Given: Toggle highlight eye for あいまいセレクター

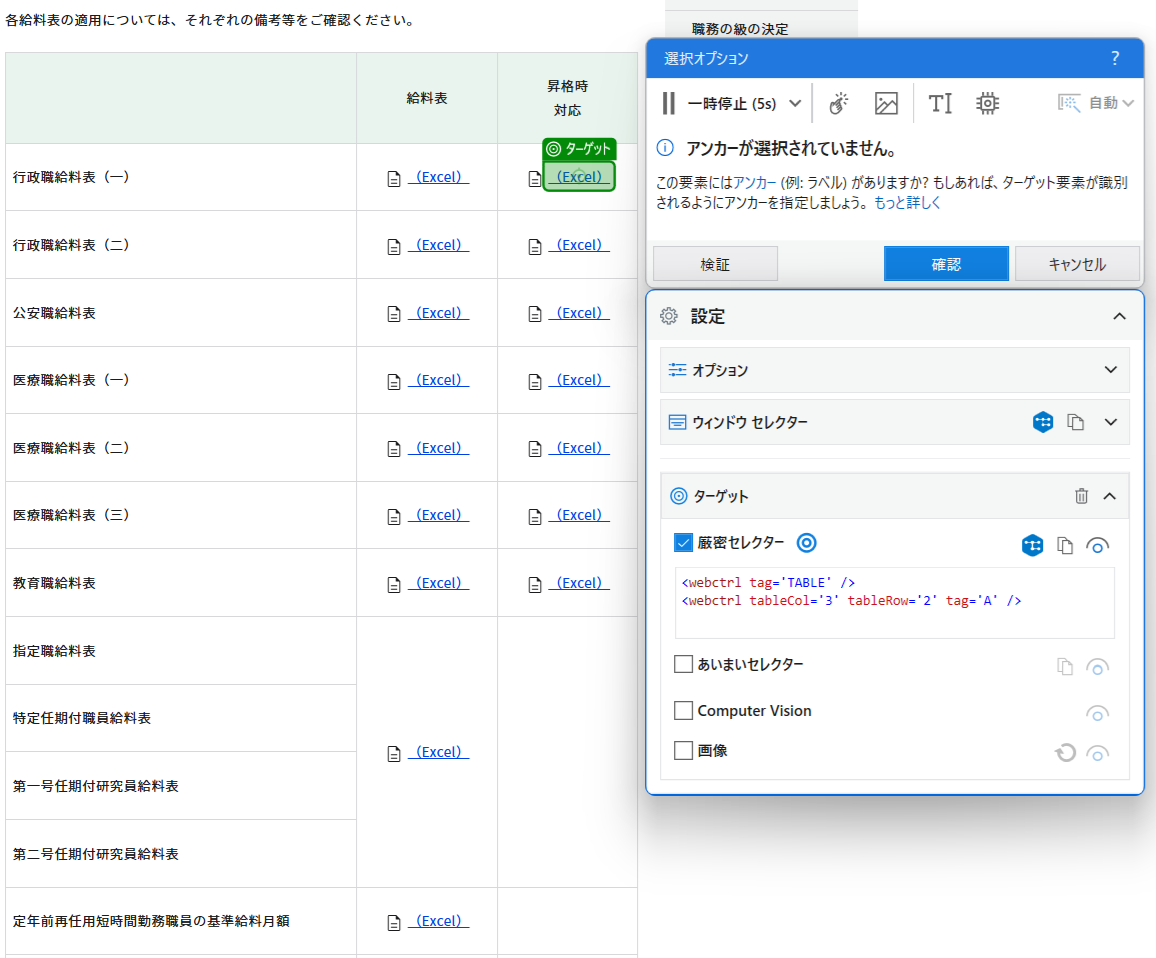Looking at the screenshot, I should [1097, 668].
